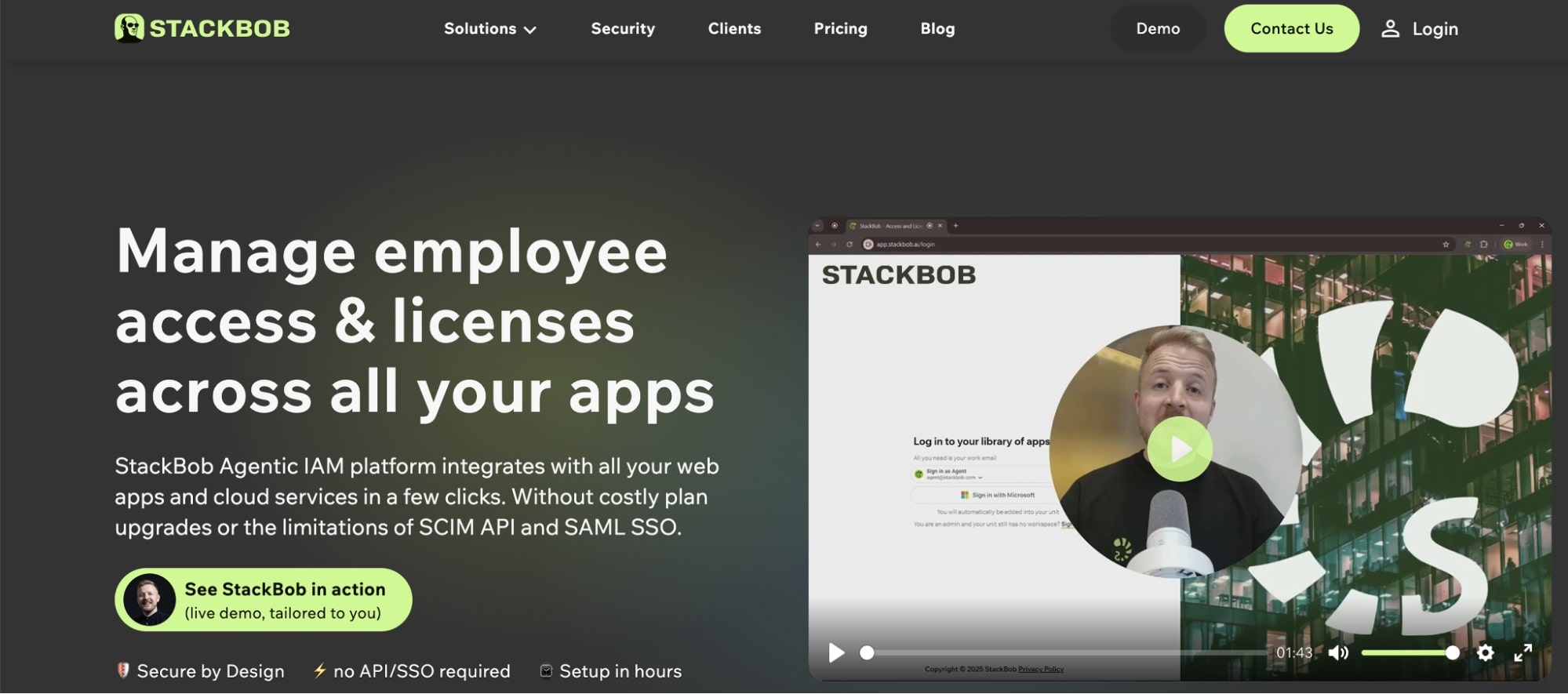Image resolution: width=1568 pixels, height=694 pixels.
Task: Click Sign in with Microsoft in the video preview
Action: click(997, 495)
